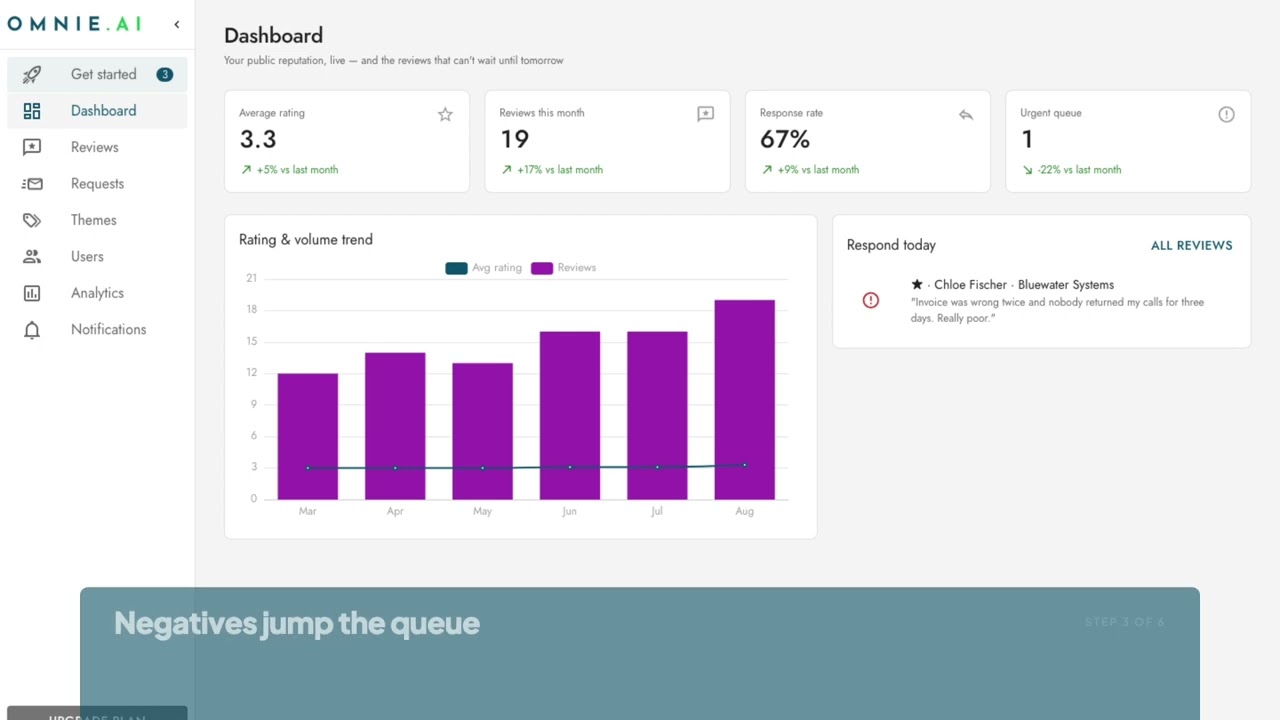Collapse the sidebar with the chevron arrow
Screen dimensions: 1280x720
177,24
